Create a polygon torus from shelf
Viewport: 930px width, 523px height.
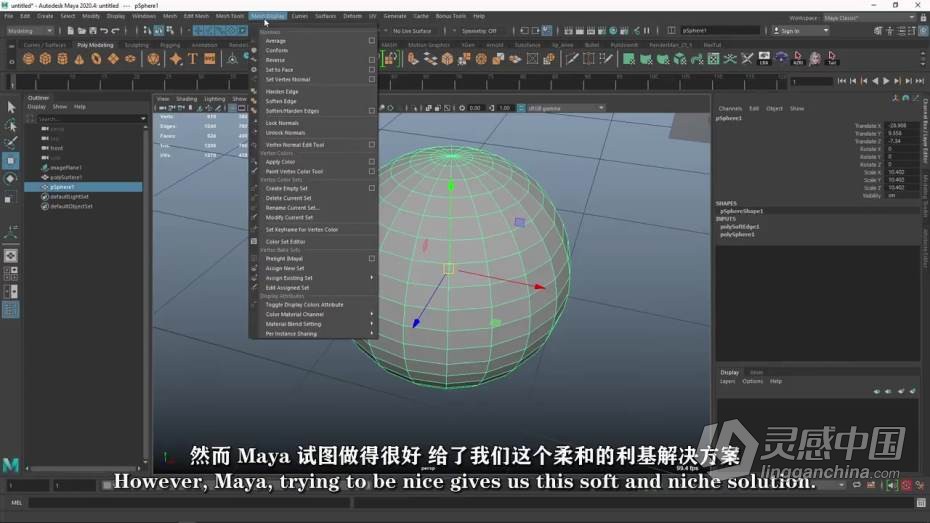coord(96,59)
